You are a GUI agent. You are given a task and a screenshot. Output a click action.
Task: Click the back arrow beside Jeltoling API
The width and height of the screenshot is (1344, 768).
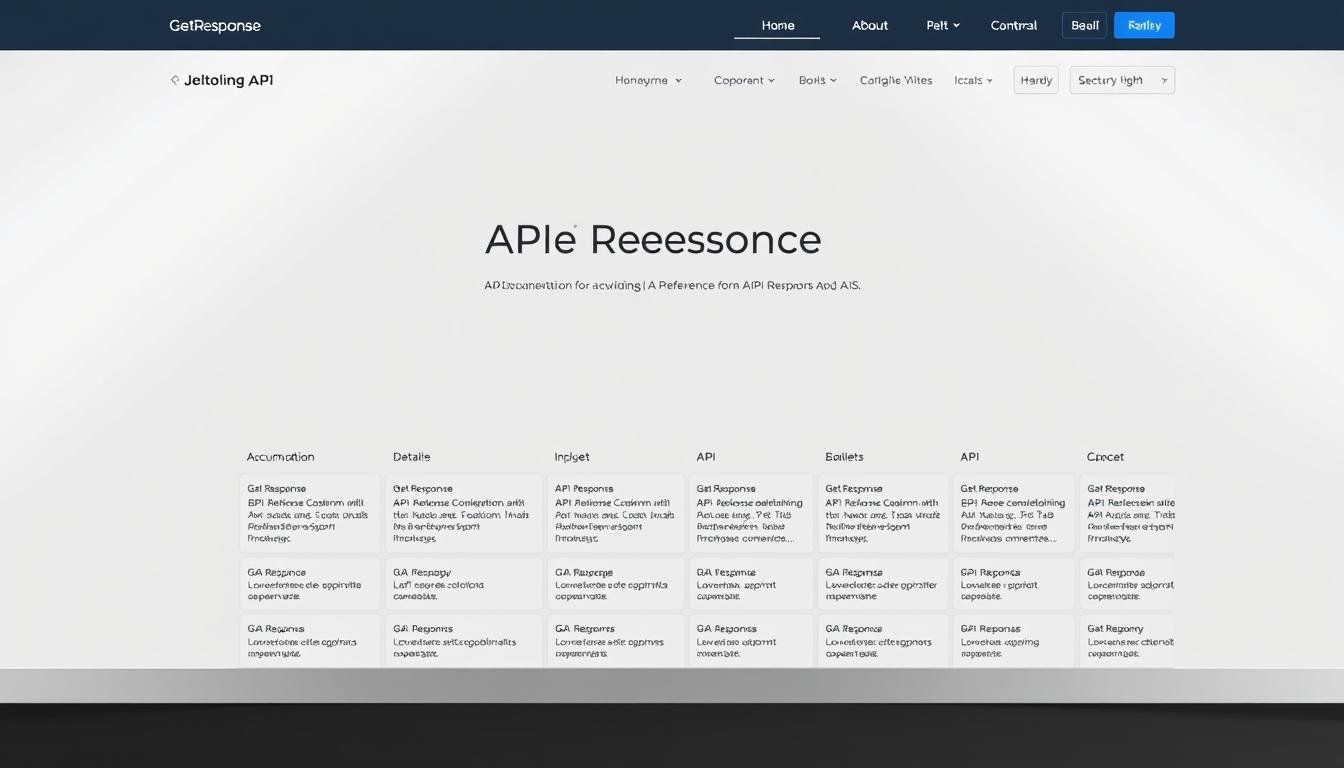[174, 80]
